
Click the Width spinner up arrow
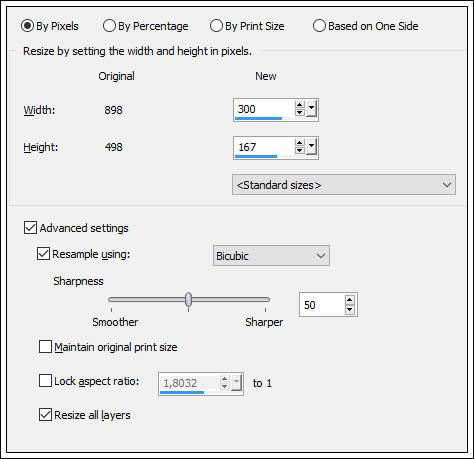tap(299, 105)
